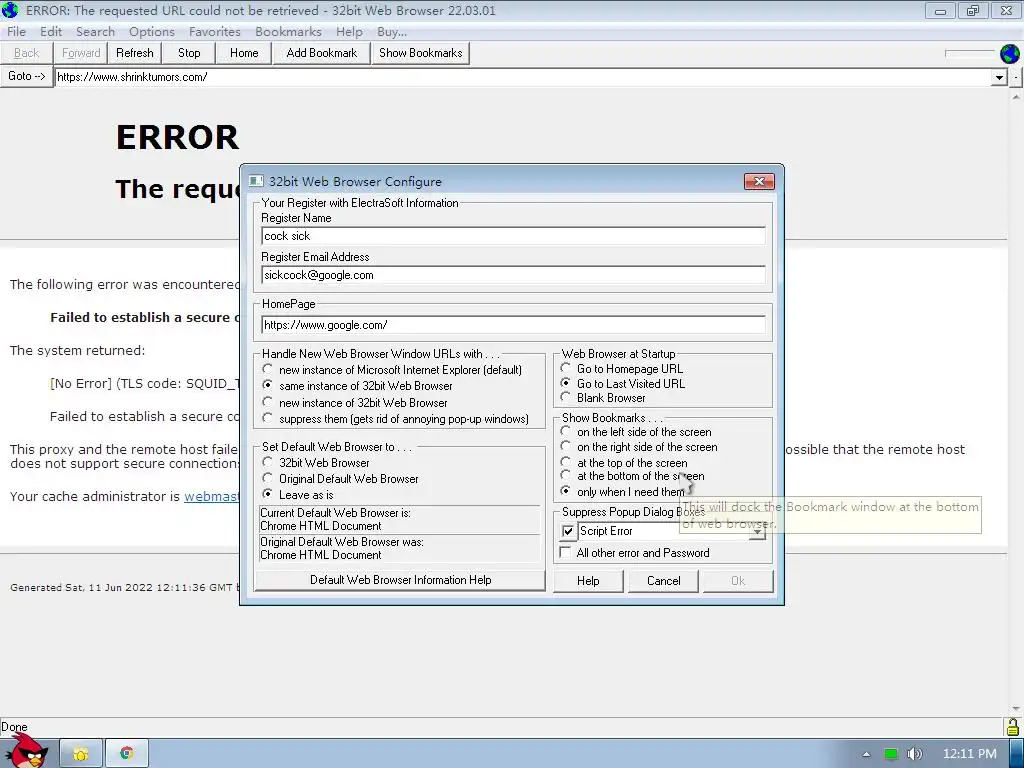Screen dimensions: 1024x768
Task: Click the Forward toolbar button
Action: pos(81,53)
